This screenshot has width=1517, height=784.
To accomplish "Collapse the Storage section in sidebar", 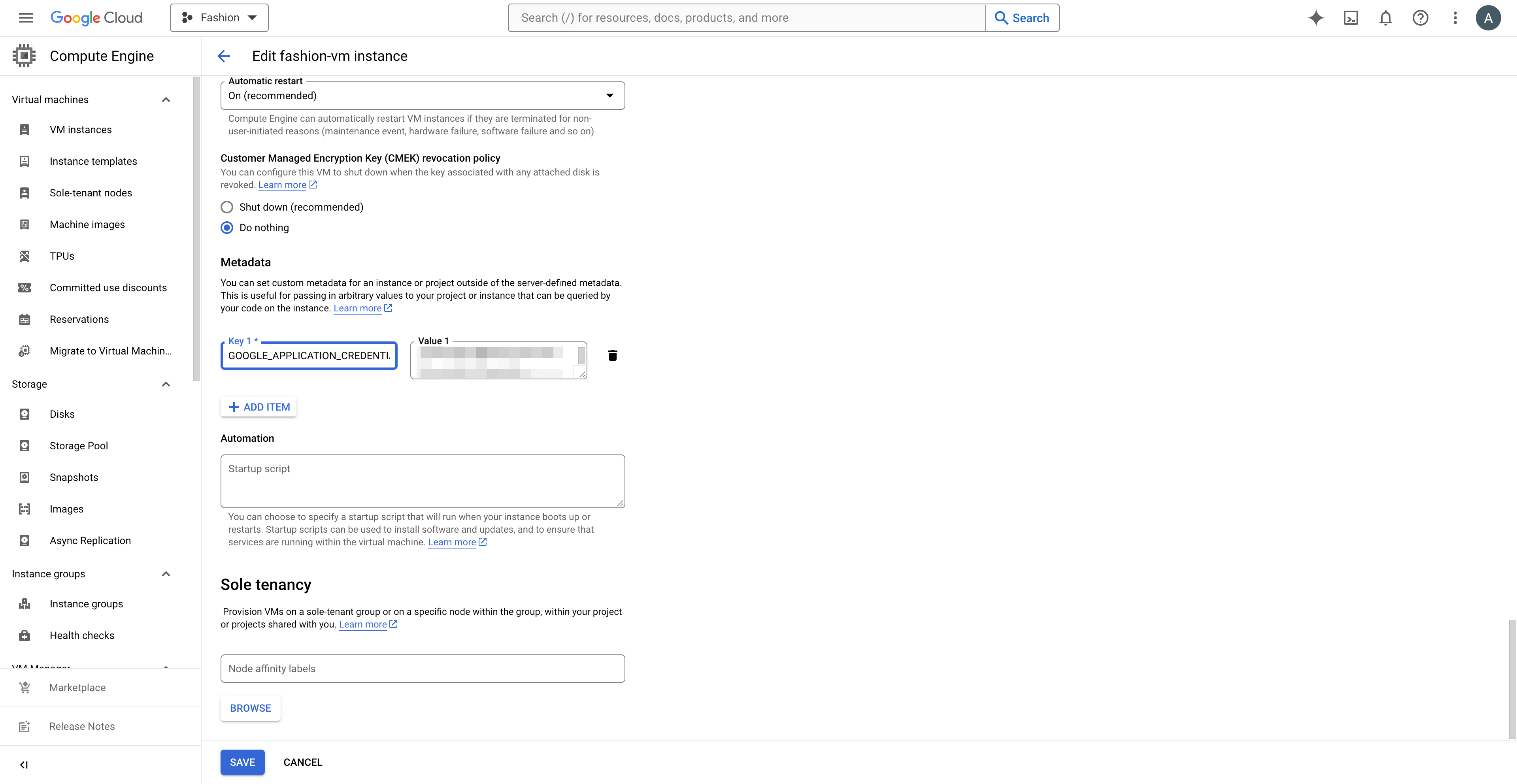I will click(166, 384).
